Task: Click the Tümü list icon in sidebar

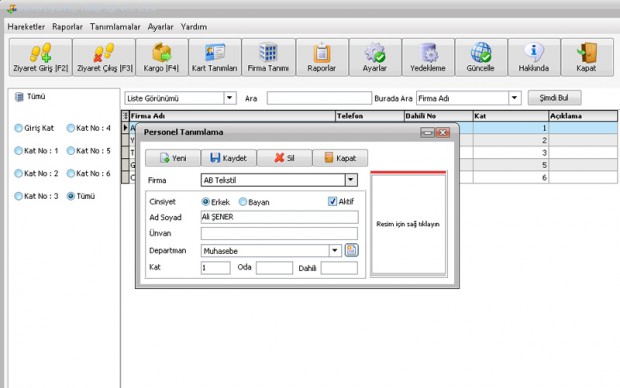Action: coord(19,97)
